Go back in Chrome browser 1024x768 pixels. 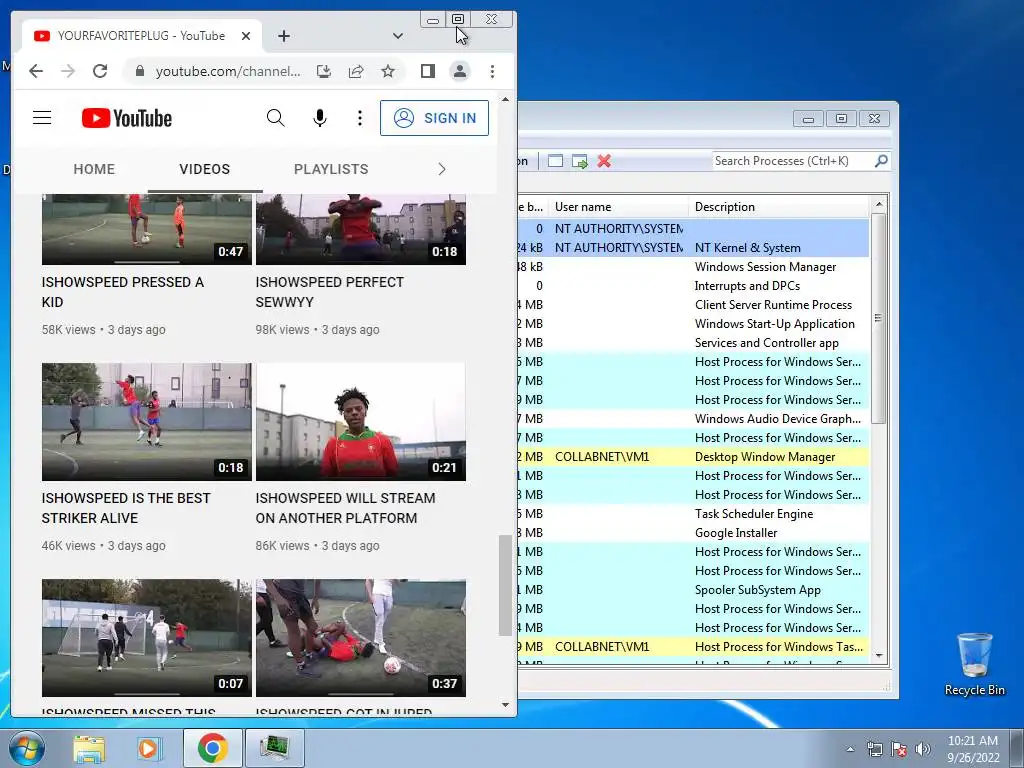point(36,71)
